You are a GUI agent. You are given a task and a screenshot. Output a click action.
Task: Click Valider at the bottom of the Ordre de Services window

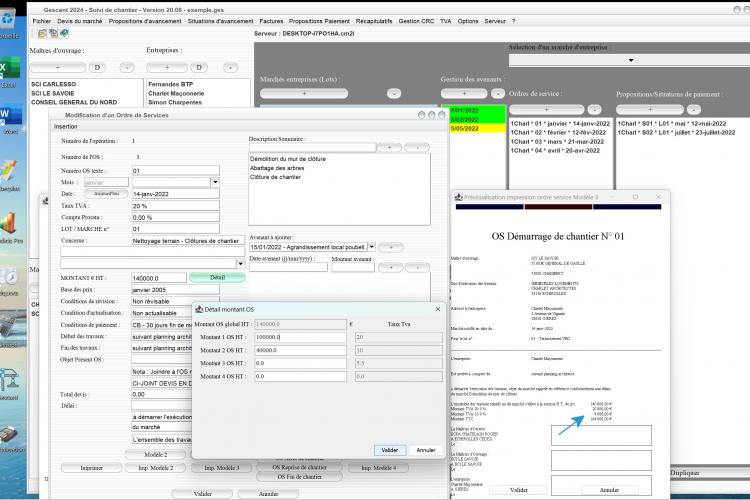point(202,493)
